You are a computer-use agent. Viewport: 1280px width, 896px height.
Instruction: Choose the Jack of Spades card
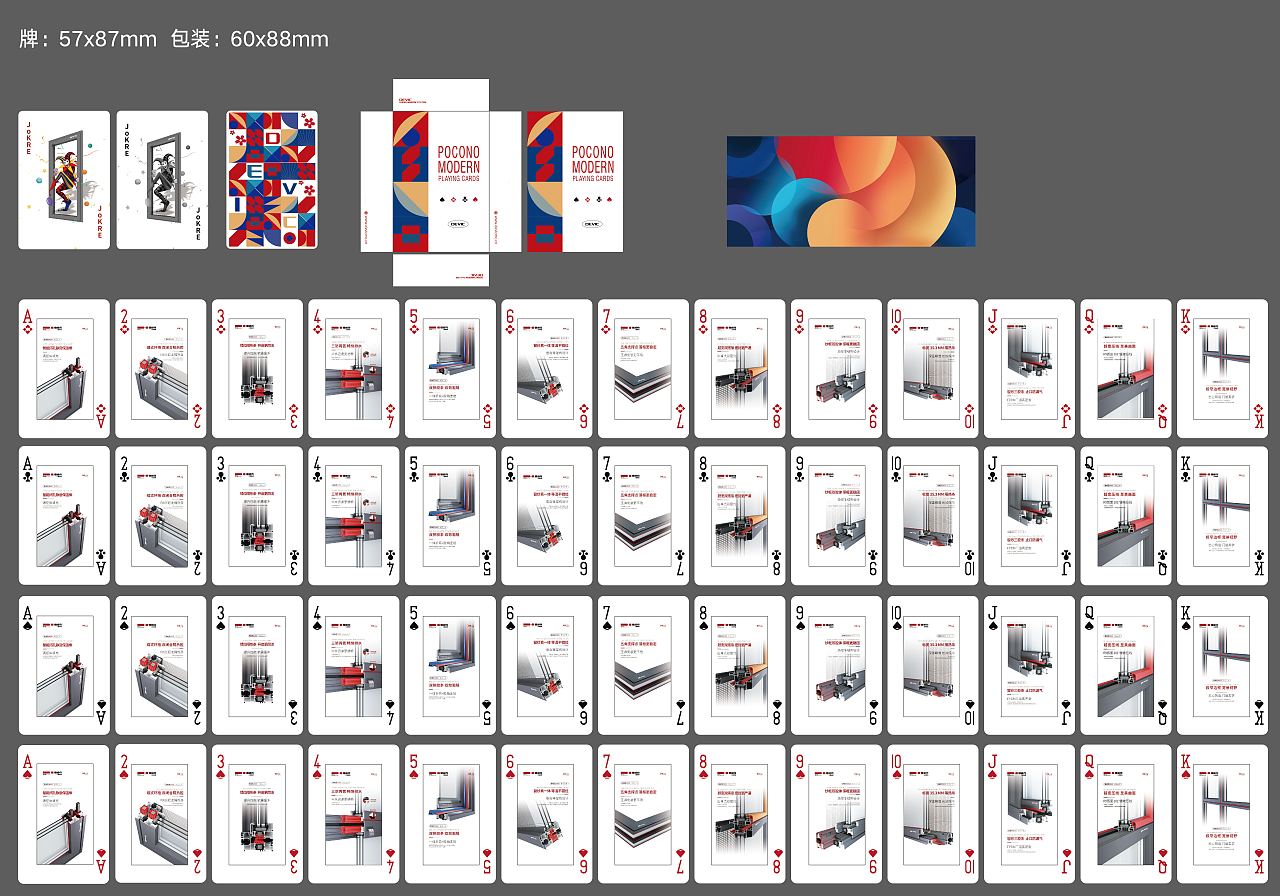click(1029, 665)
